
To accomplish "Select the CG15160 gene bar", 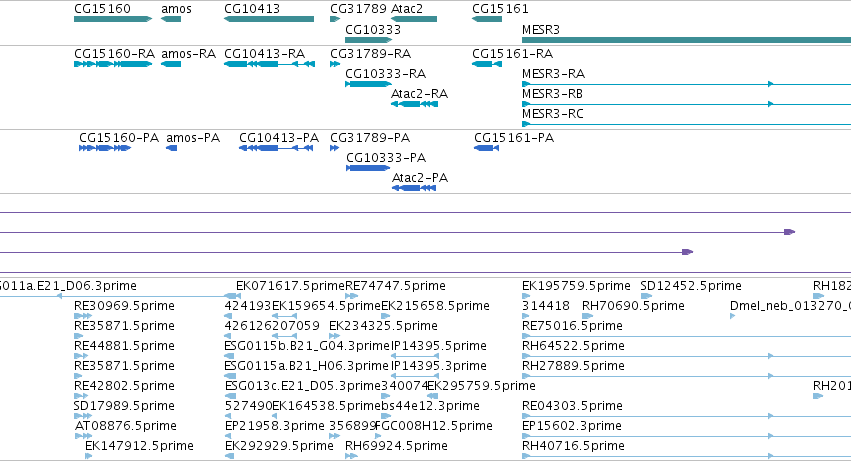I will [113, 19].
